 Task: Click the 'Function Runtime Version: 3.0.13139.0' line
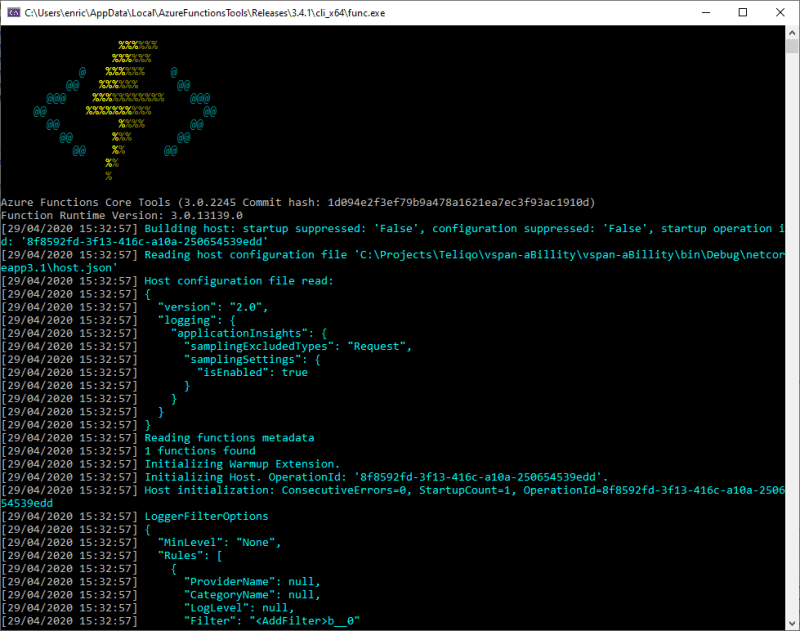(122, 216)
